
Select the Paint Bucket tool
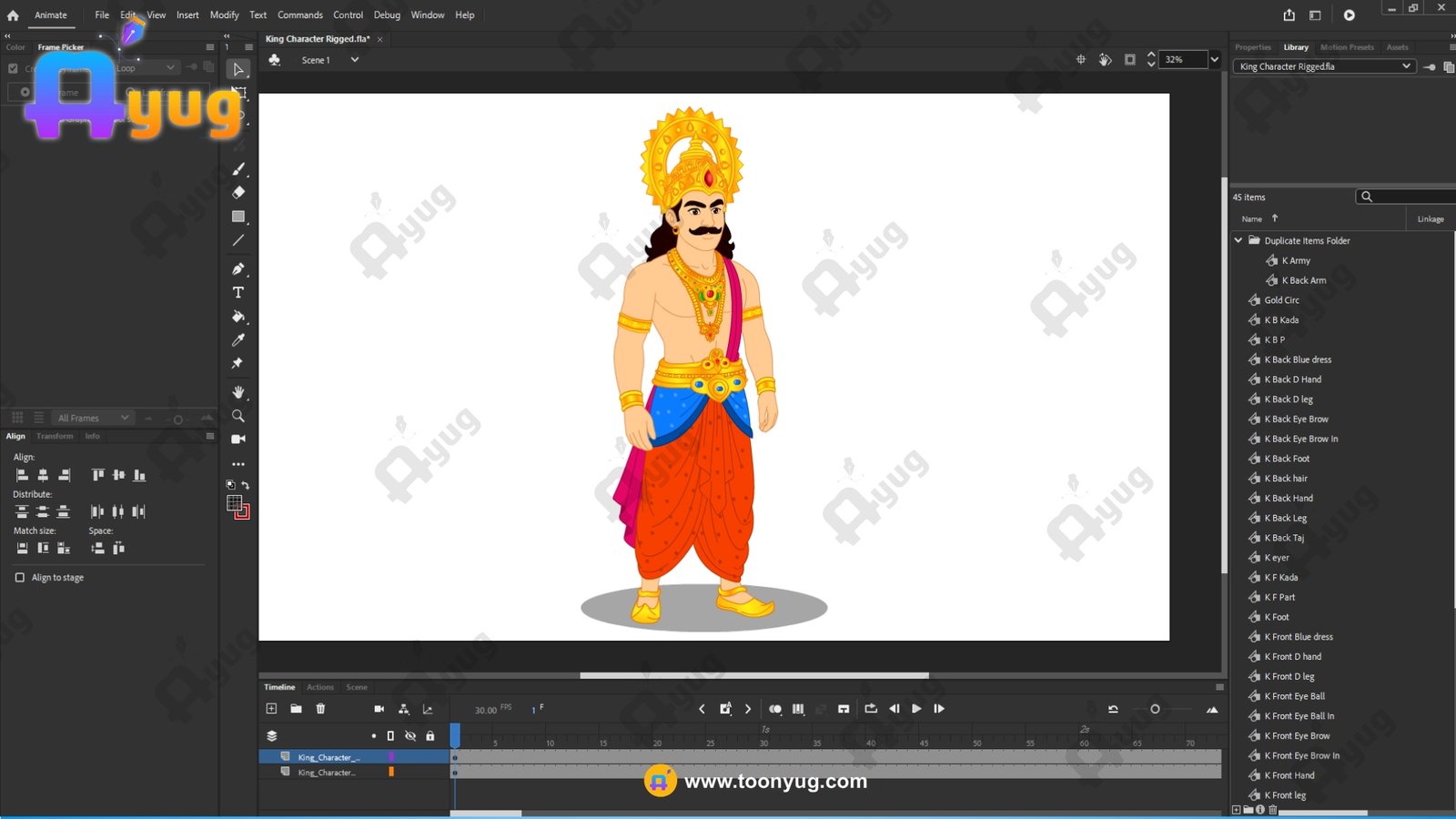pos(238,316)
